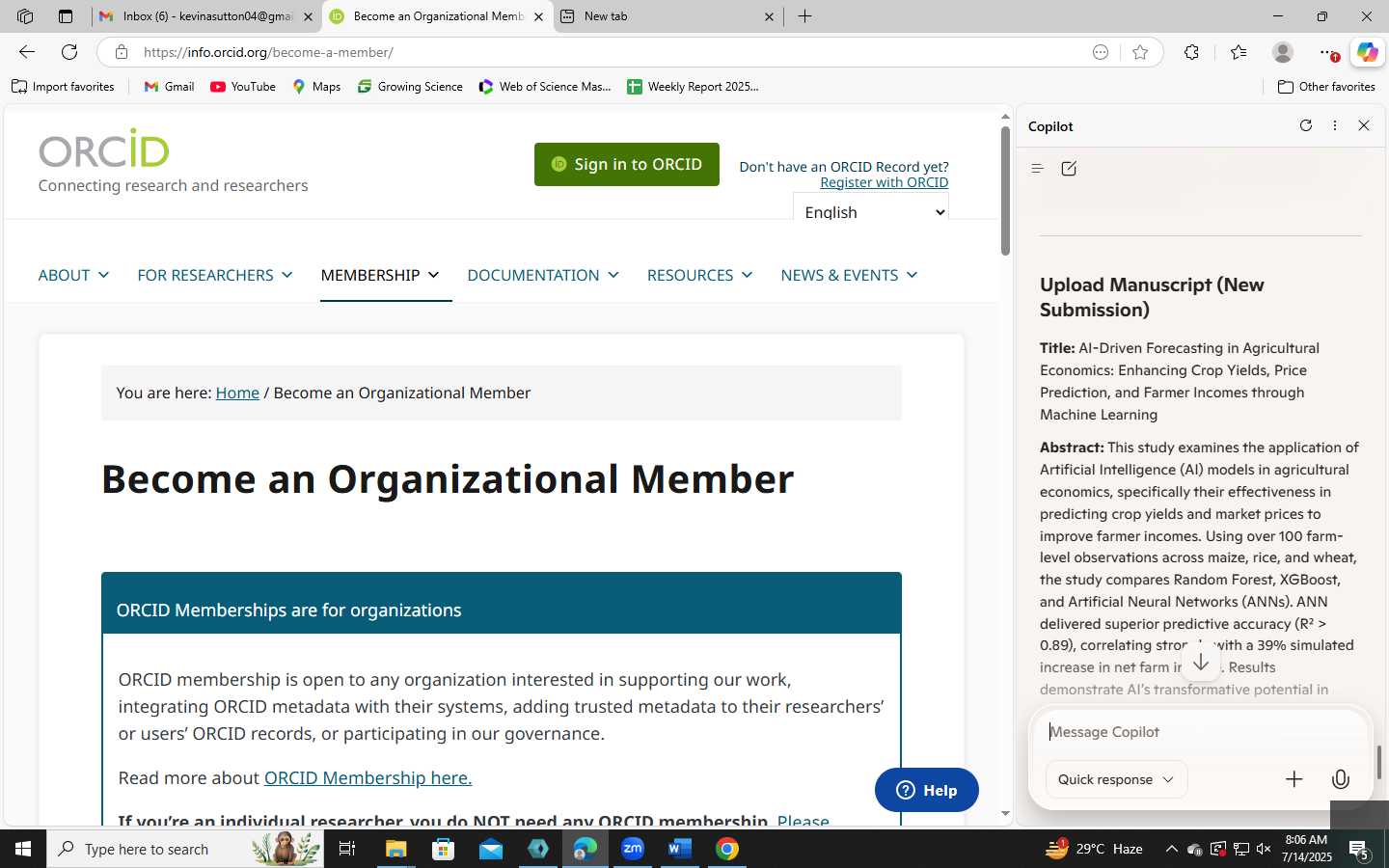The height and width of the screenshot is (868, 1389).
Task: Add this page to favorites star
Action: coord(1140,52)
